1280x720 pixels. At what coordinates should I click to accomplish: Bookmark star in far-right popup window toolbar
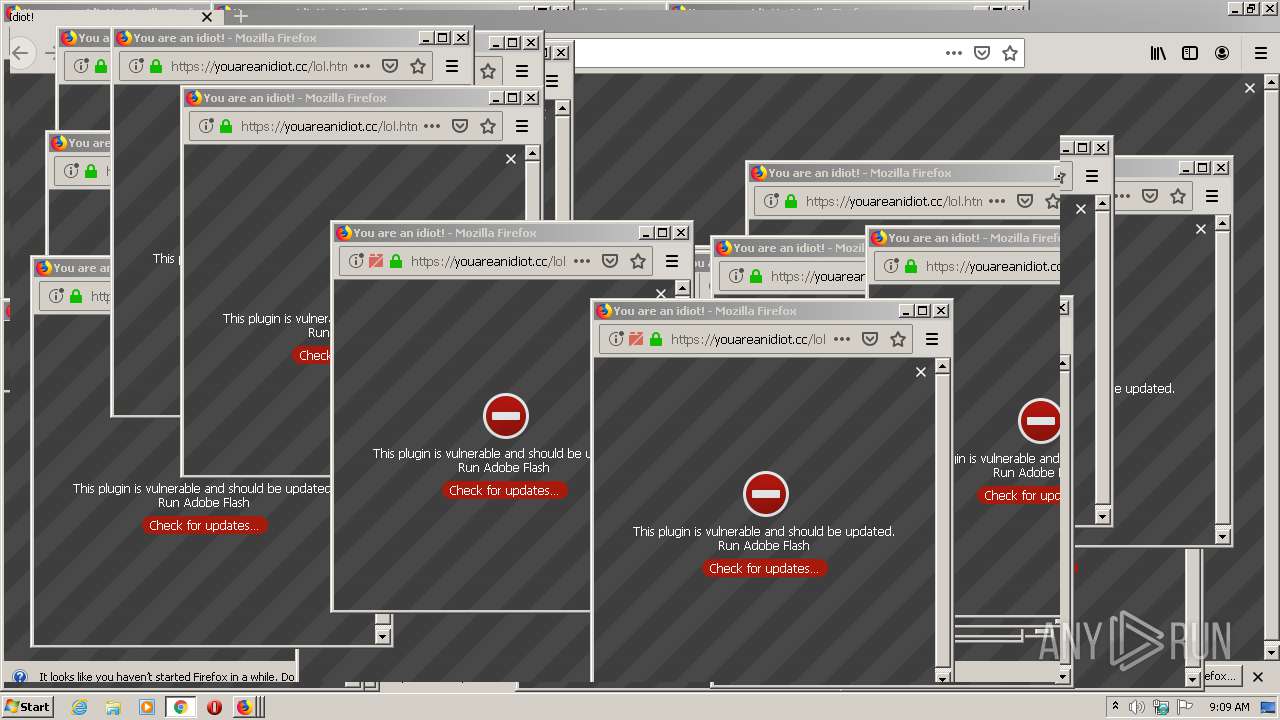(1178, 196)
